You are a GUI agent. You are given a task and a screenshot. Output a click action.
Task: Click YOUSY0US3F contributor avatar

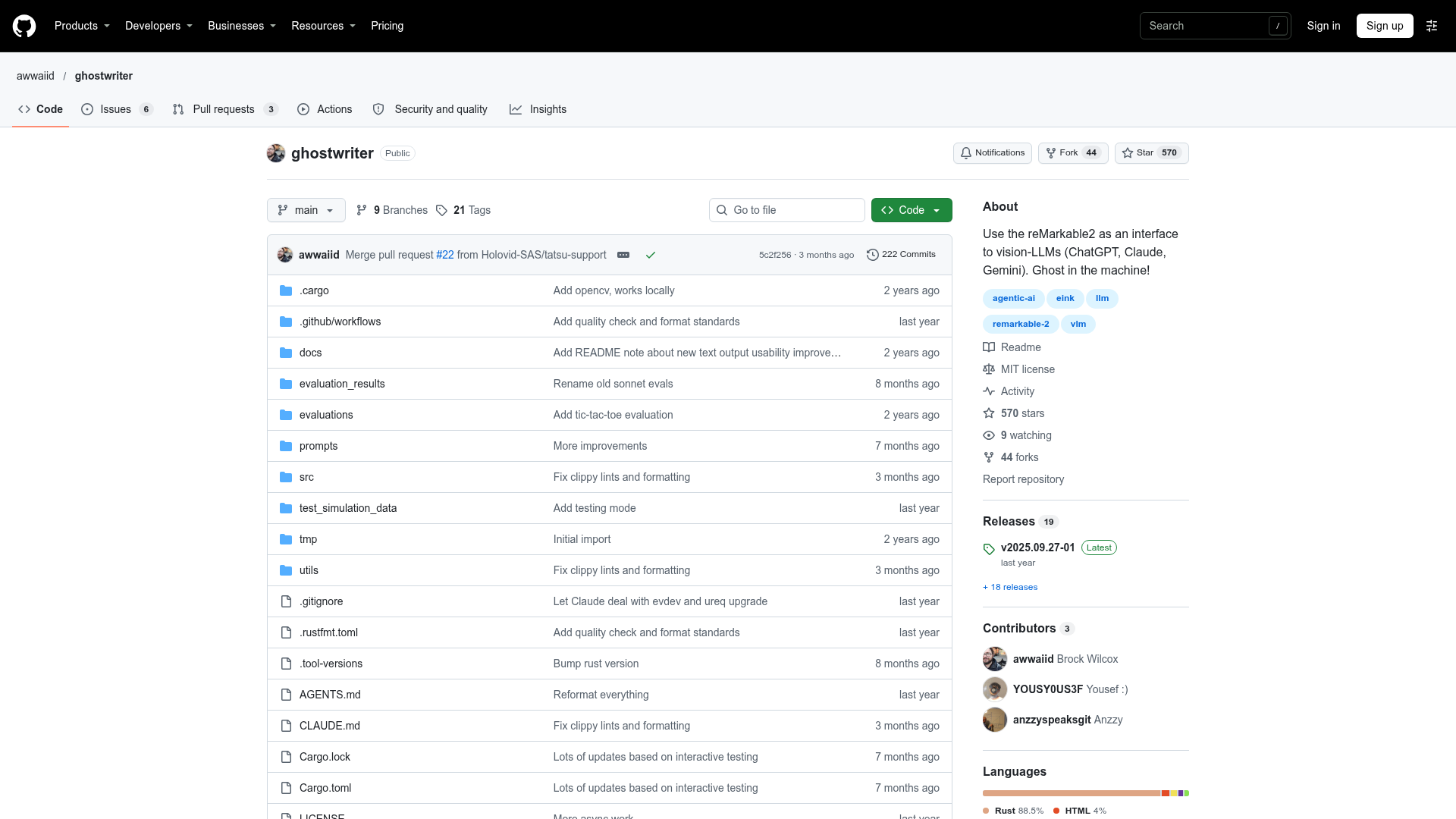pyautogui.click(x=995, y=689)
